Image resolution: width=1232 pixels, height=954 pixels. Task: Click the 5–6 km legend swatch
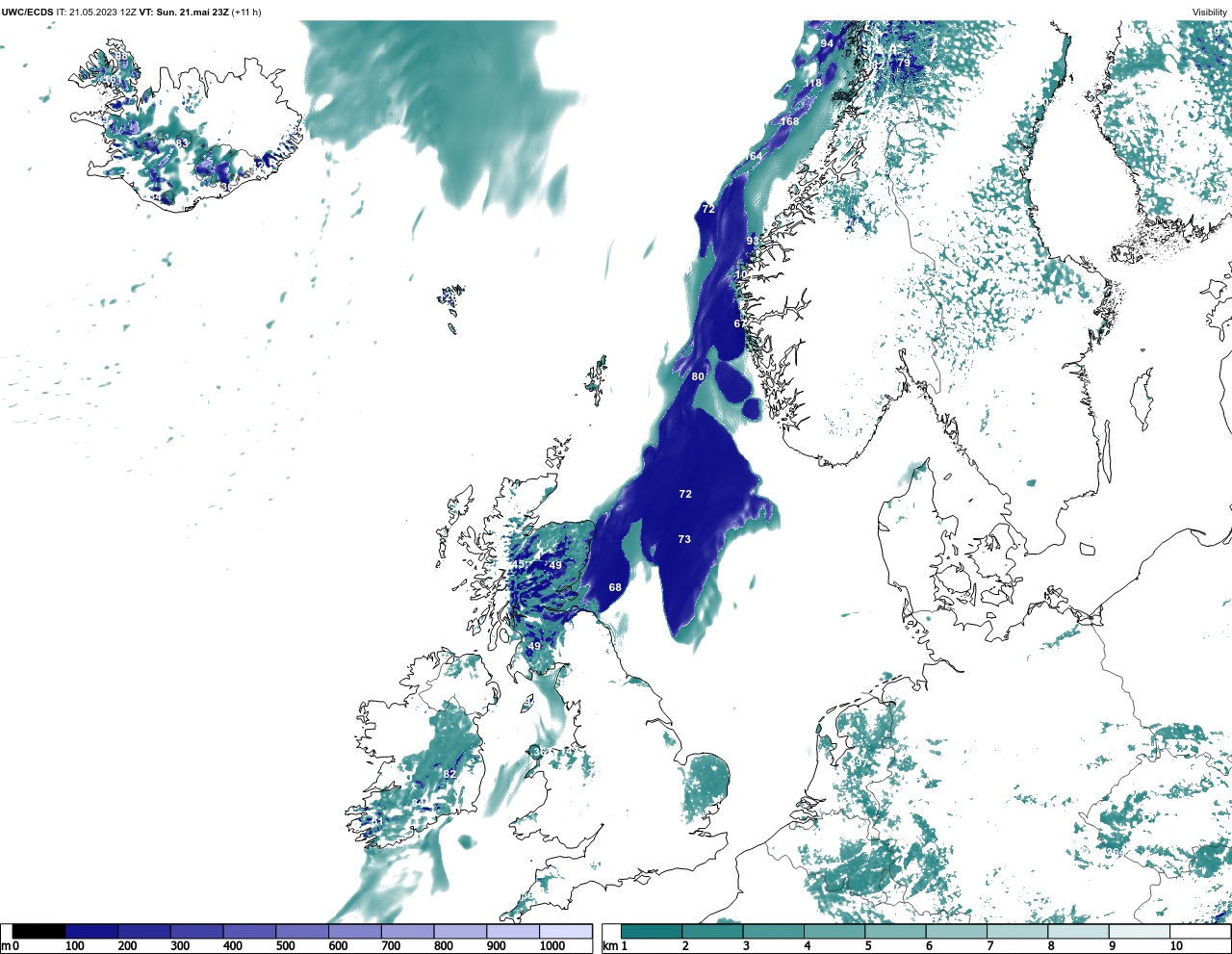(x=895, y=932)
